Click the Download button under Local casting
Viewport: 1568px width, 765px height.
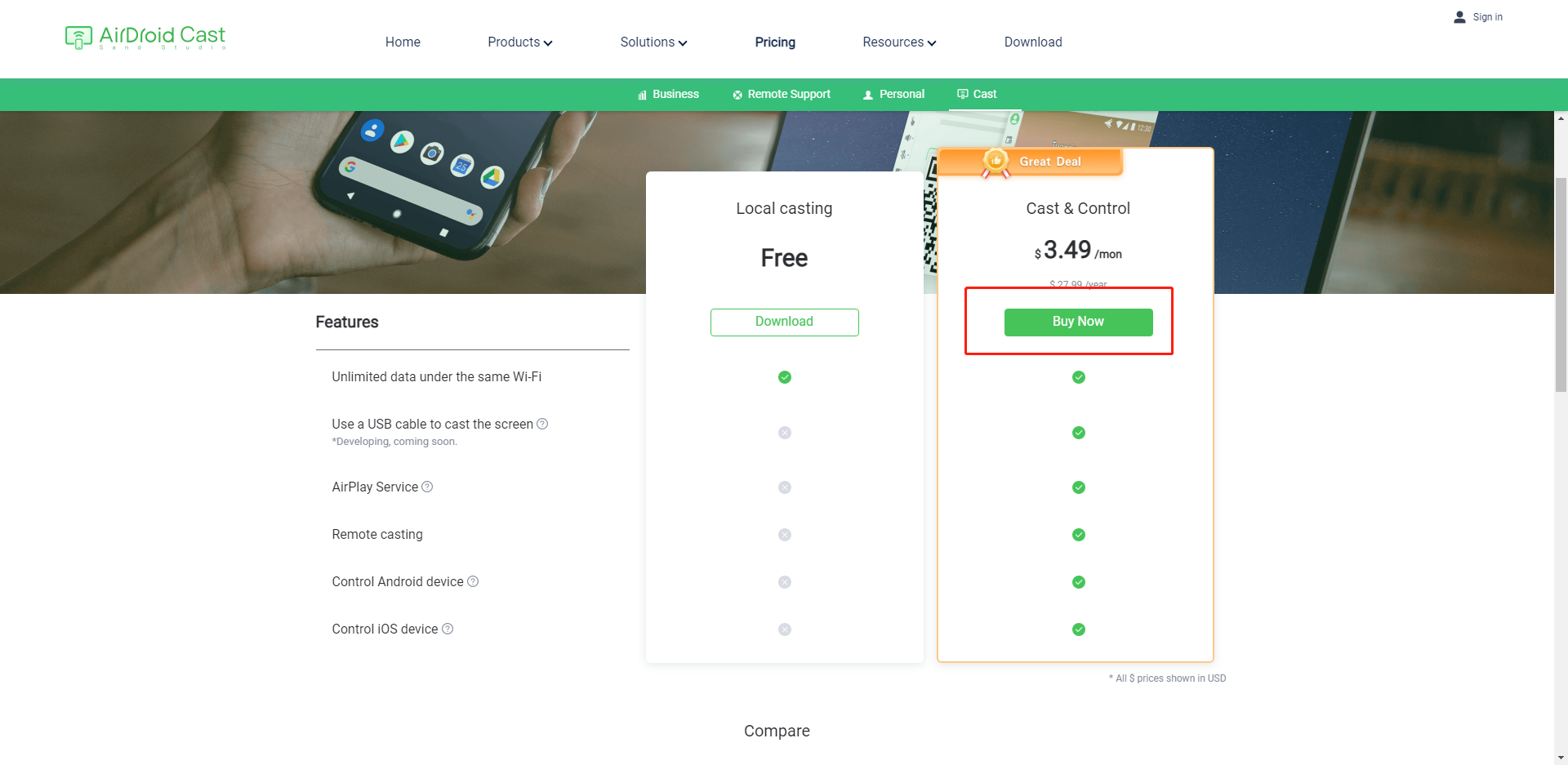coord(784,322)
